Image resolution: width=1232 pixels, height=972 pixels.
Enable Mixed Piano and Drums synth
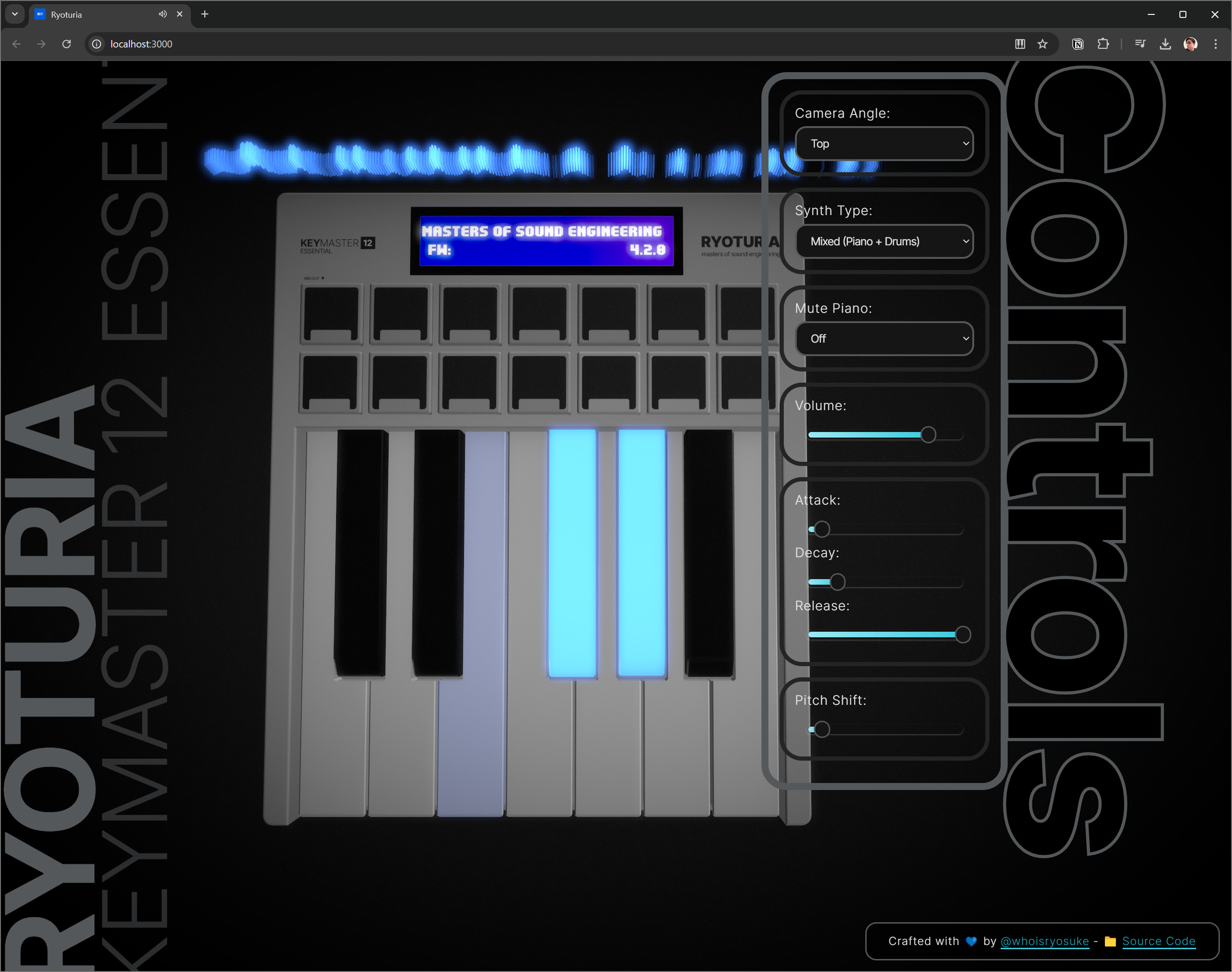(x=885, y=240)
